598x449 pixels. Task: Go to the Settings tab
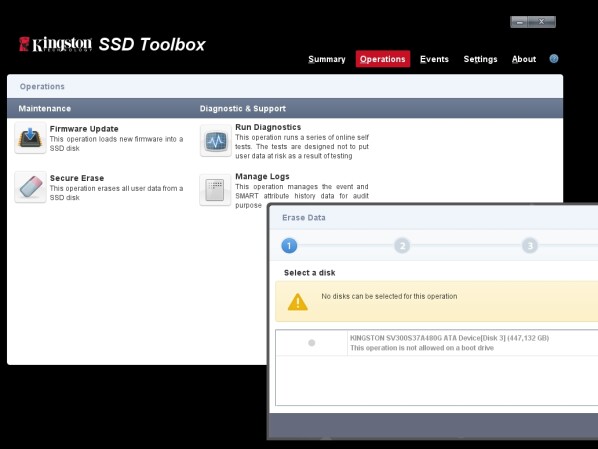click(x=480, y=59)
